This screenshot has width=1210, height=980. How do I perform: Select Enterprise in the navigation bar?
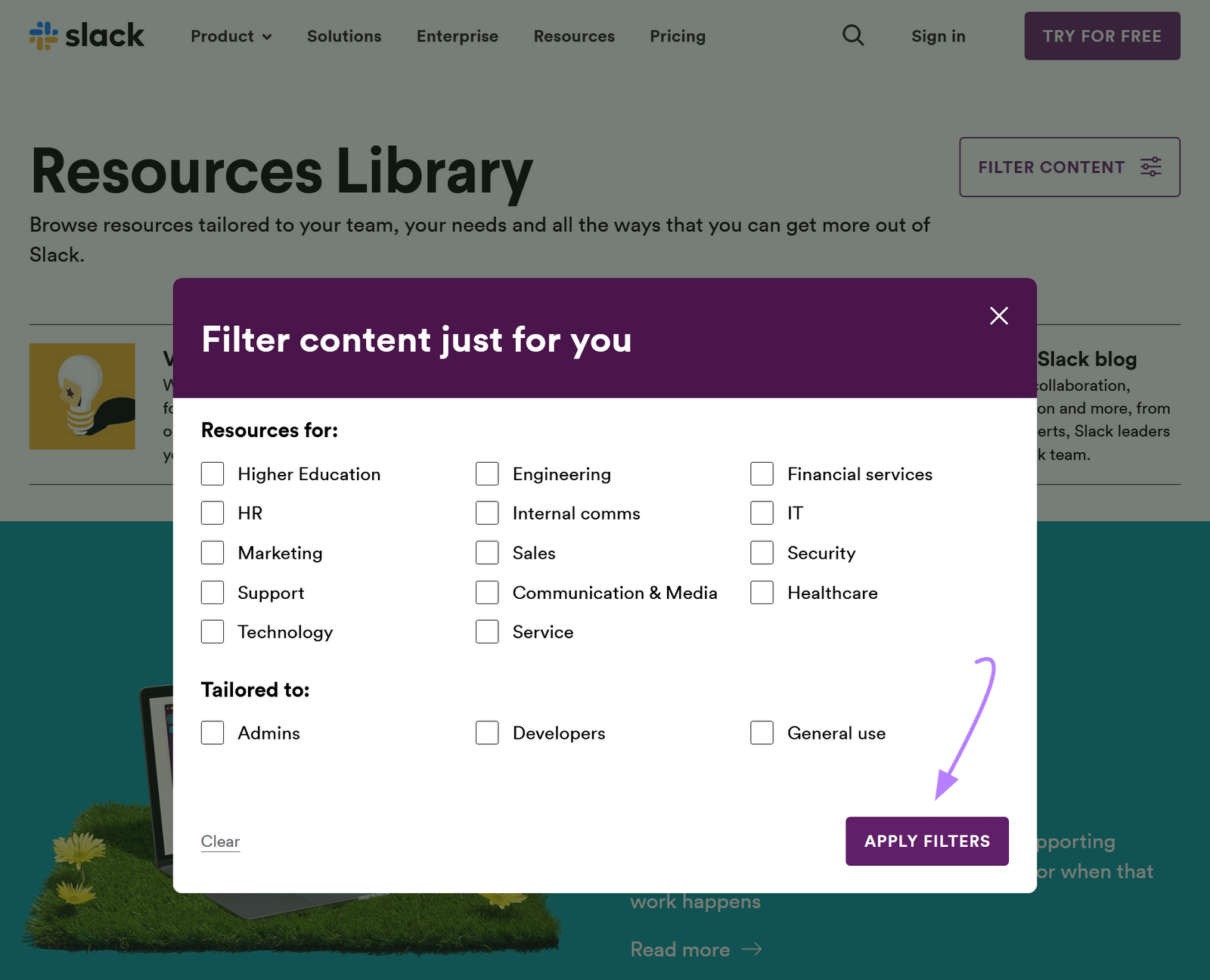(x=457, y=36)
